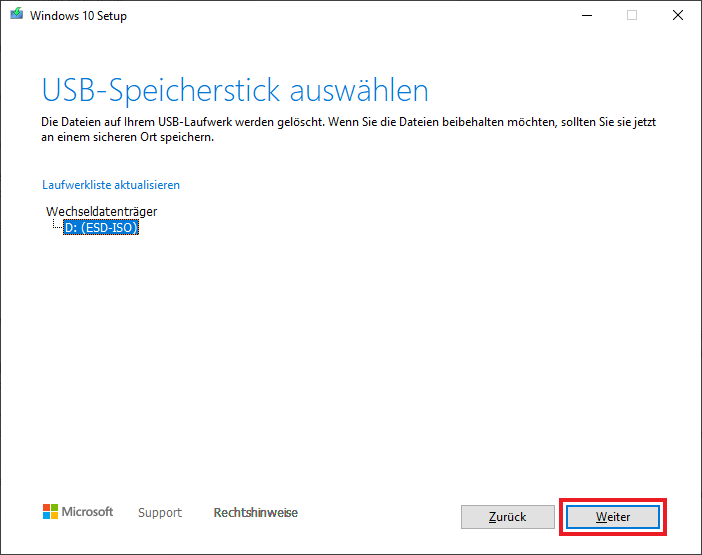Select the Wechseldatenträger root node
Viewport: 702px width, 555px height.
click(x=102, y=211)
